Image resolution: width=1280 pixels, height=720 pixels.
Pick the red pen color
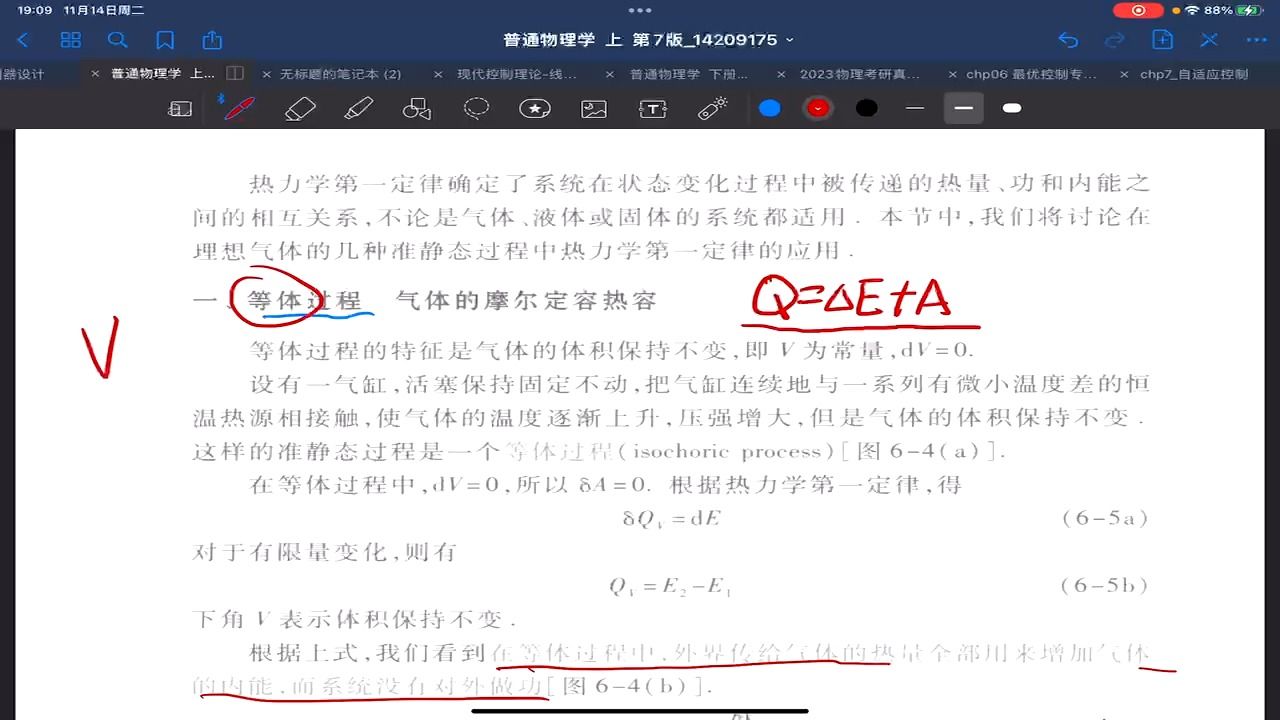tap(818, 108)
